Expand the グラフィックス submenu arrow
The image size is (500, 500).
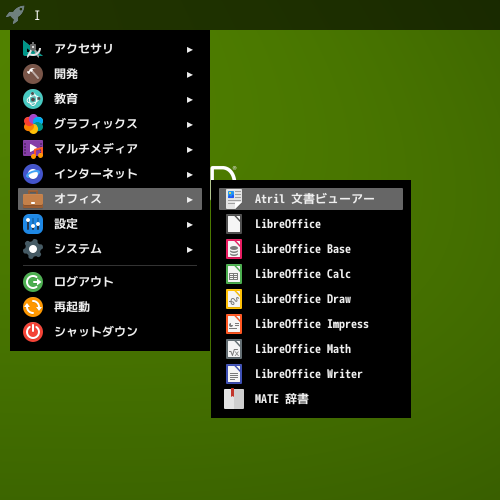coord(190,125)
